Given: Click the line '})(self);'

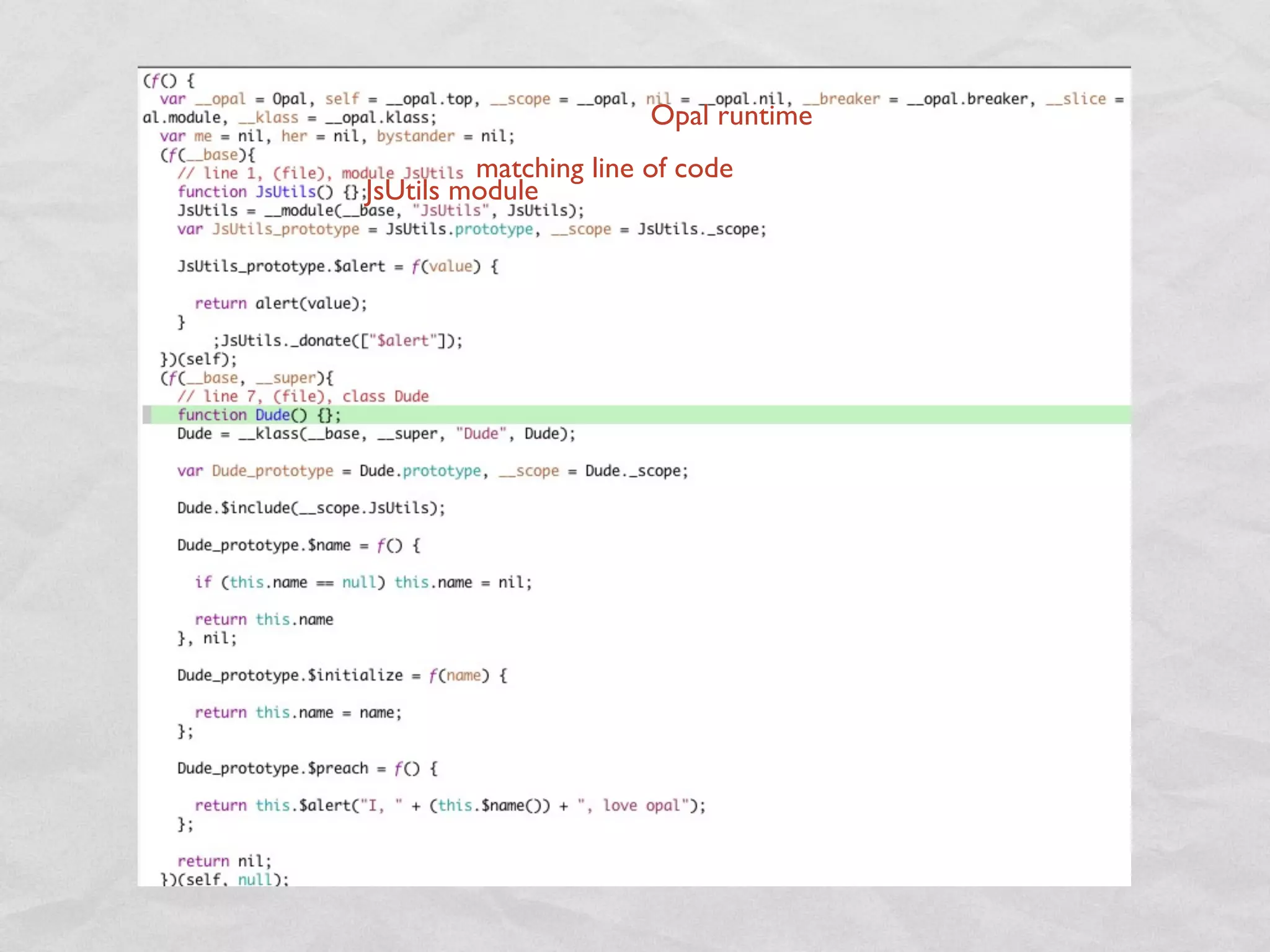Looking at the screenshot, I should (198, 359).
